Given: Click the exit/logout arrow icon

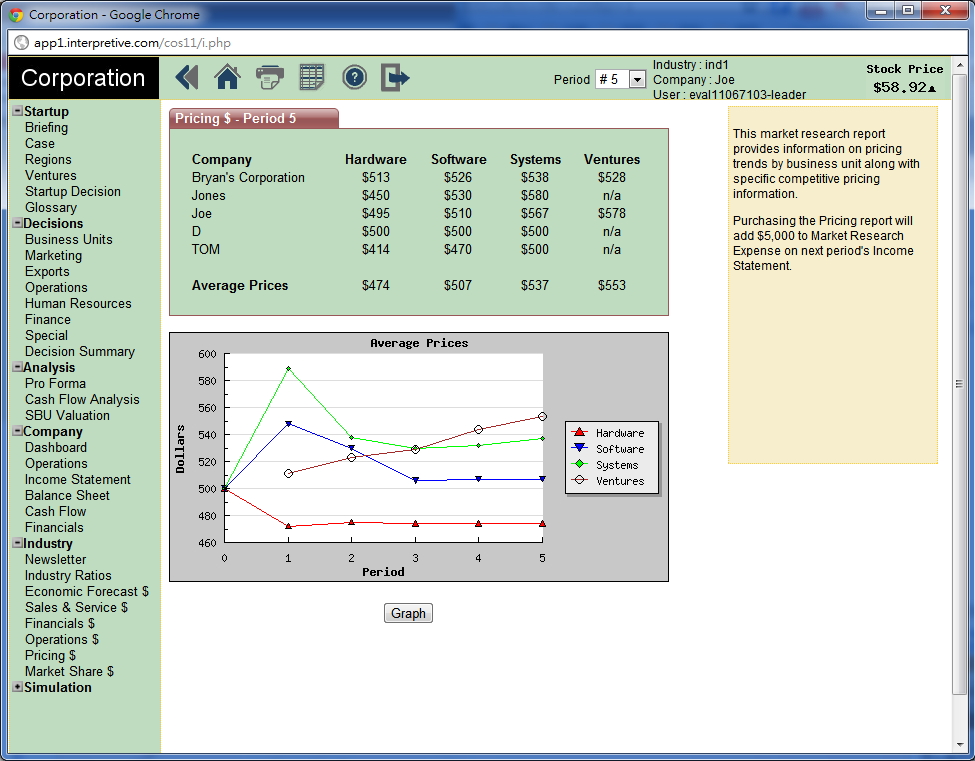Looking at the screenshot, I should (x=396, y=78).
